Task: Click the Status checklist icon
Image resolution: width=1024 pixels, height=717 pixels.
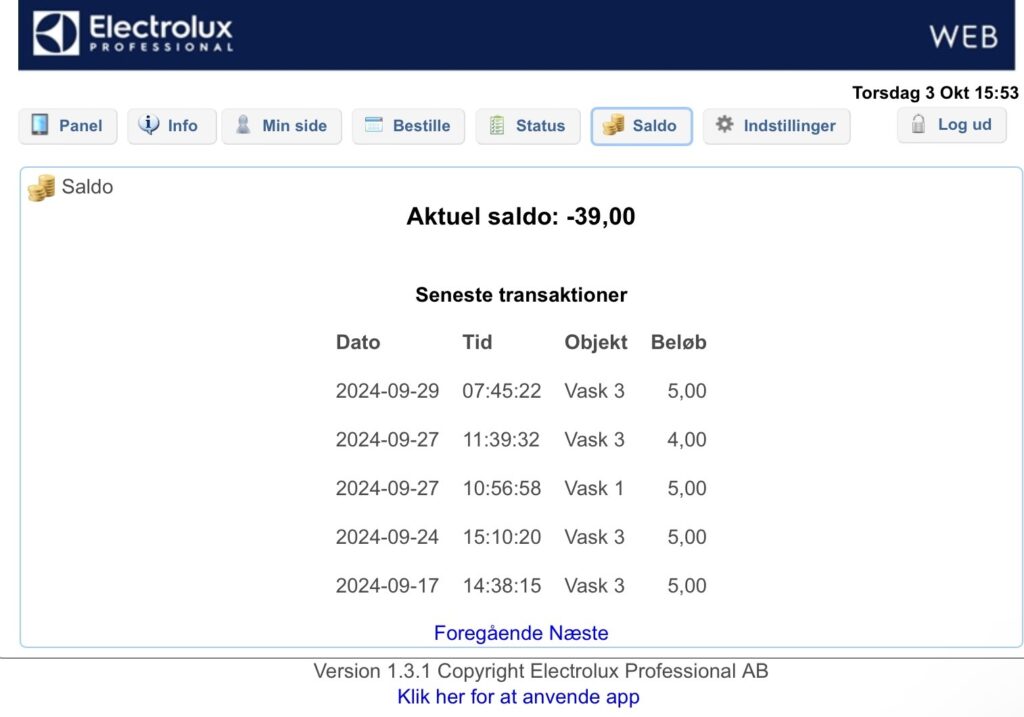Action: point(497,125)
